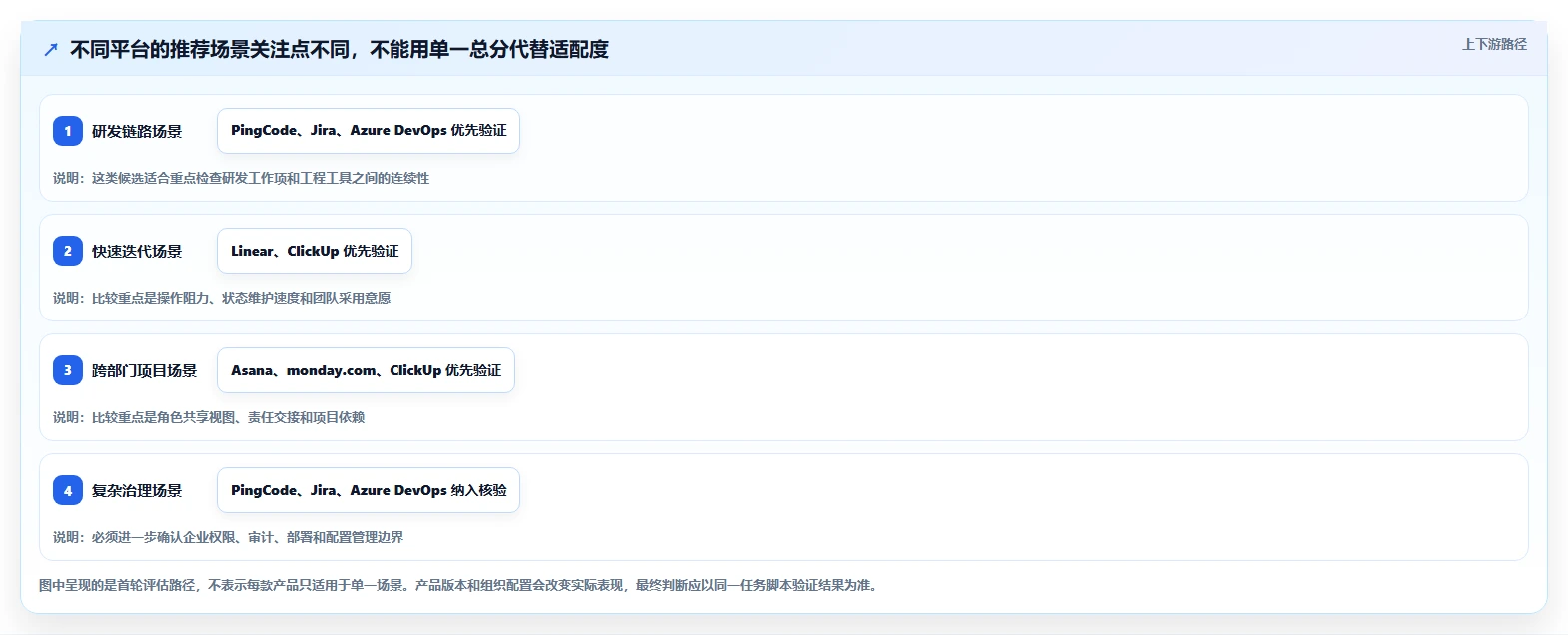Click the 快速迭代场景 label
The width and height of the screenshot is (1568, 635).
coord(137,251)
